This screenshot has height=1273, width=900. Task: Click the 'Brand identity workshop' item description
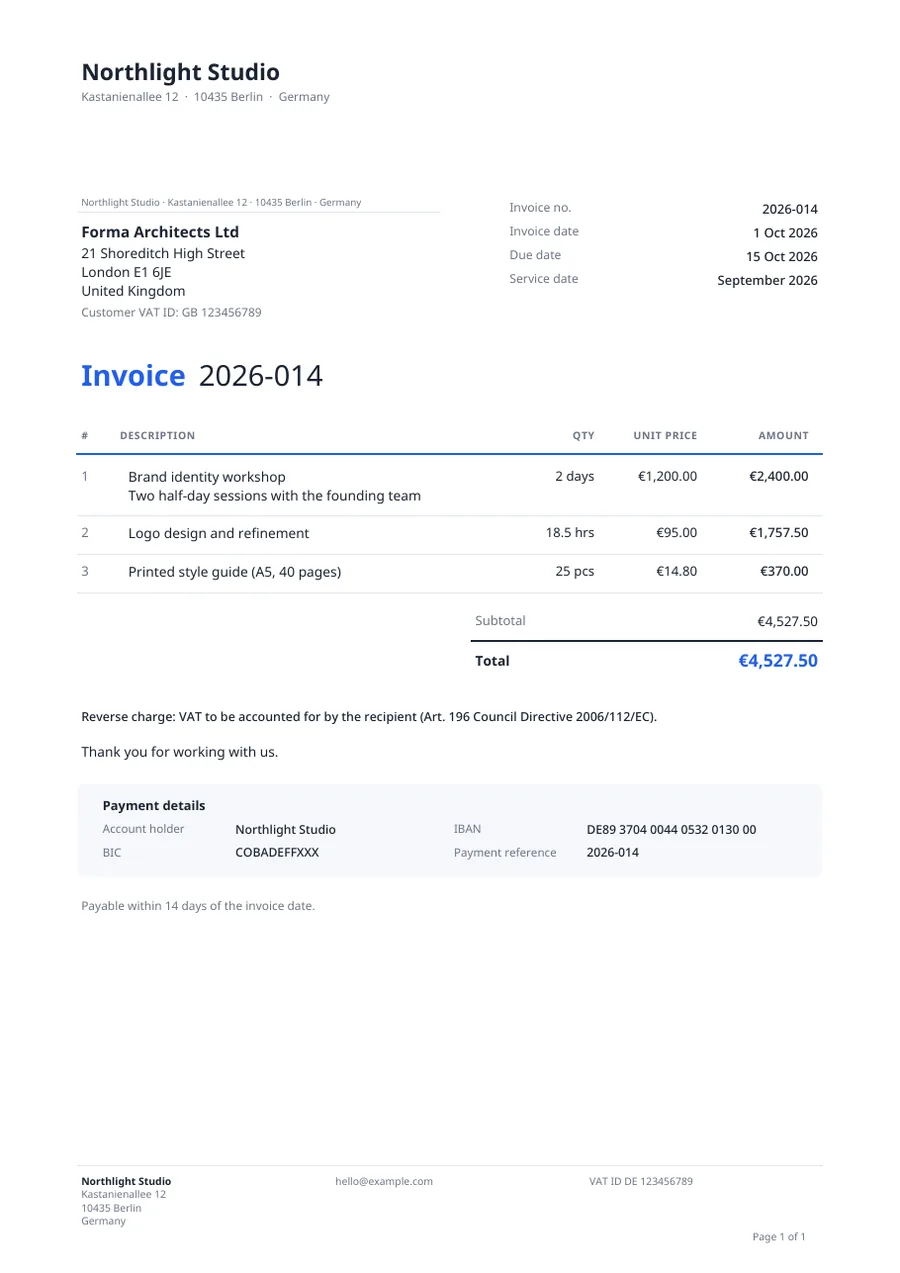click(x=207, y=477)
